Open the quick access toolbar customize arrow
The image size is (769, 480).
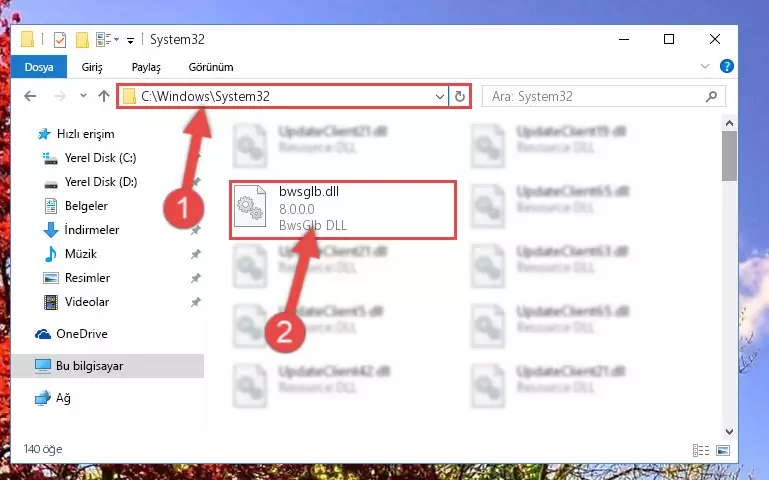coord(130,41)
